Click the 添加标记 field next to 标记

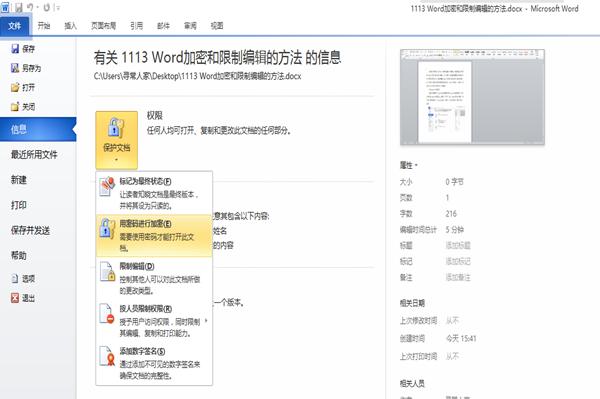point(458,261)
